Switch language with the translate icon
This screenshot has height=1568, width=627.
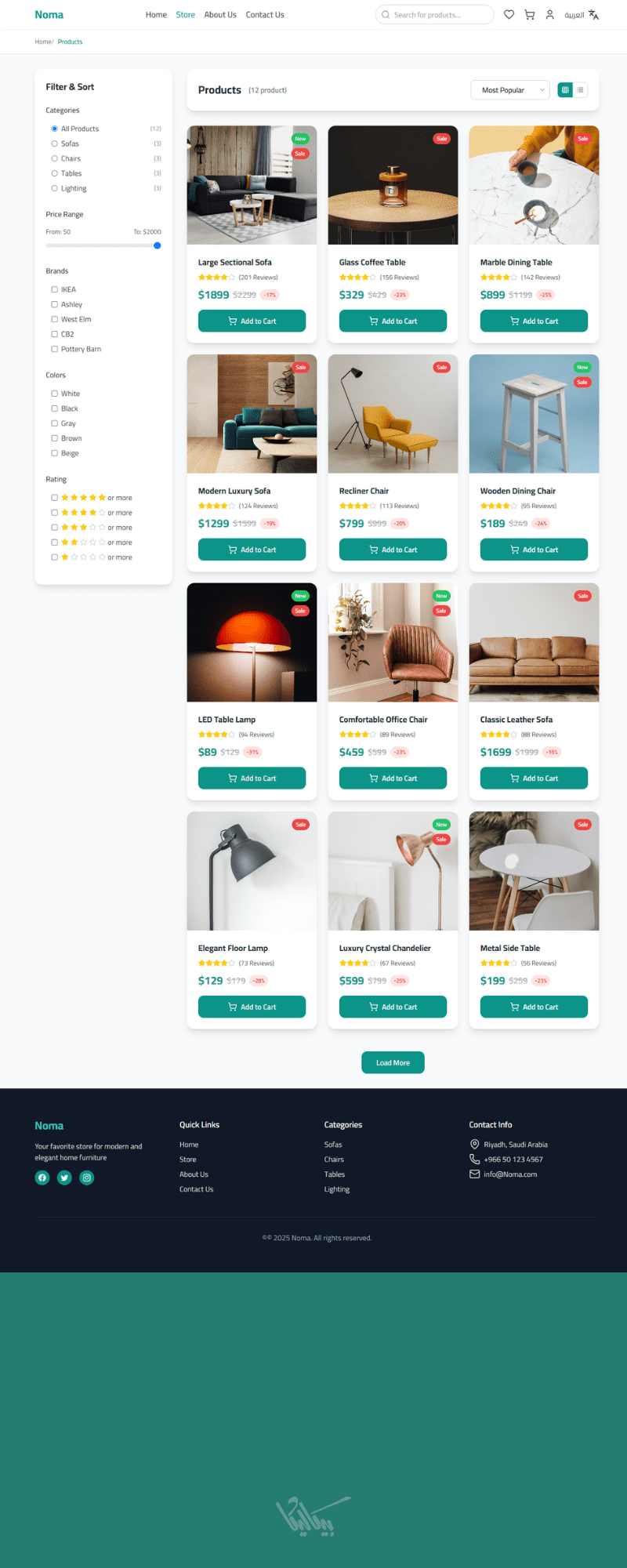click(x=593, y=15)
